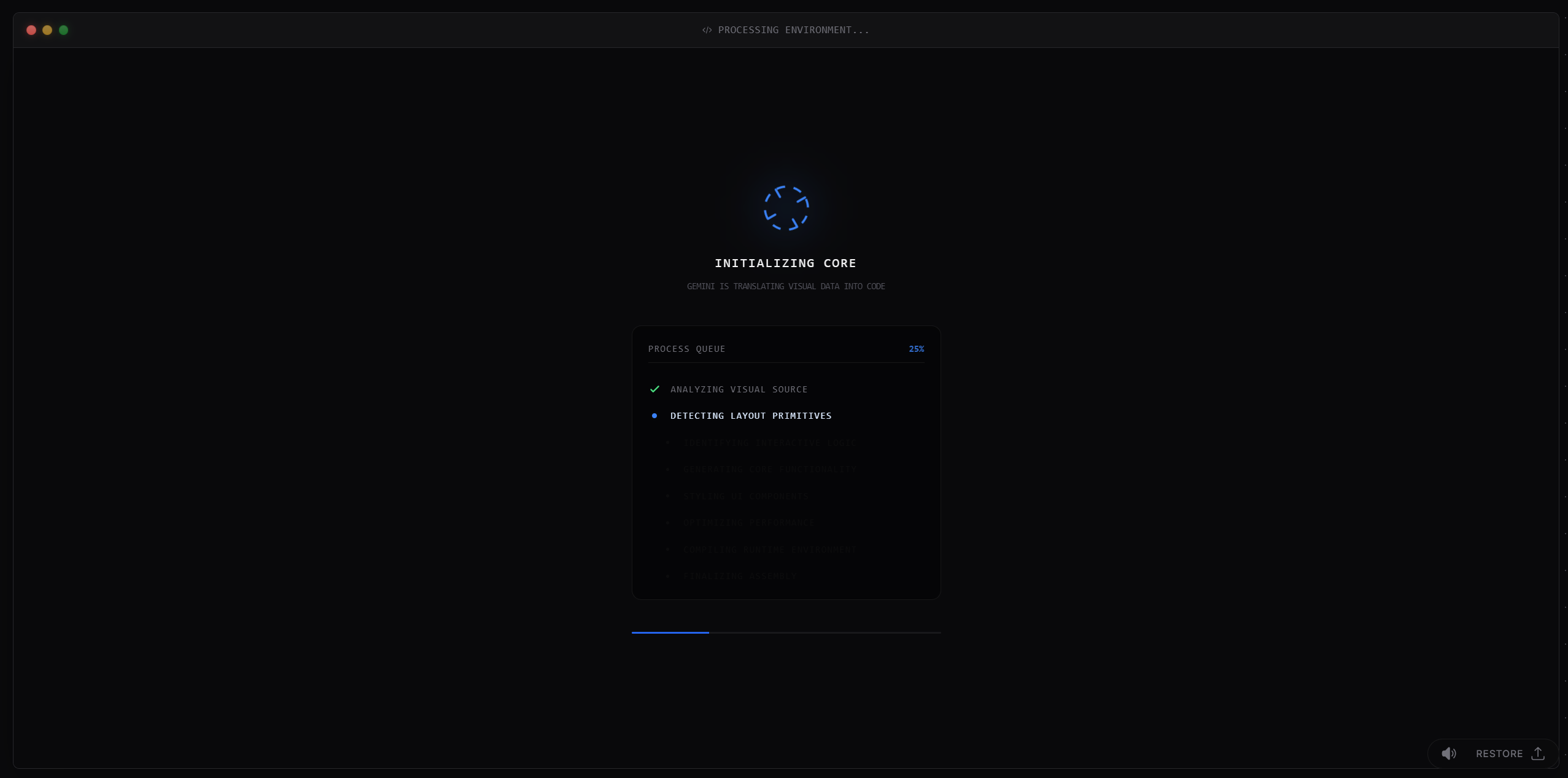Click the green maximize window dot
The width and height of the screenshot is (1568, 778).
coord(63,30)
